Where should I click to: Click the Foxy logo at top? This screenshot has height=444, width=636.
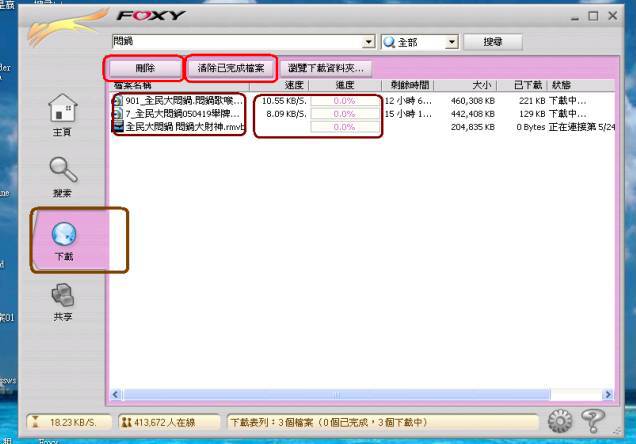(x=151, y=16)
